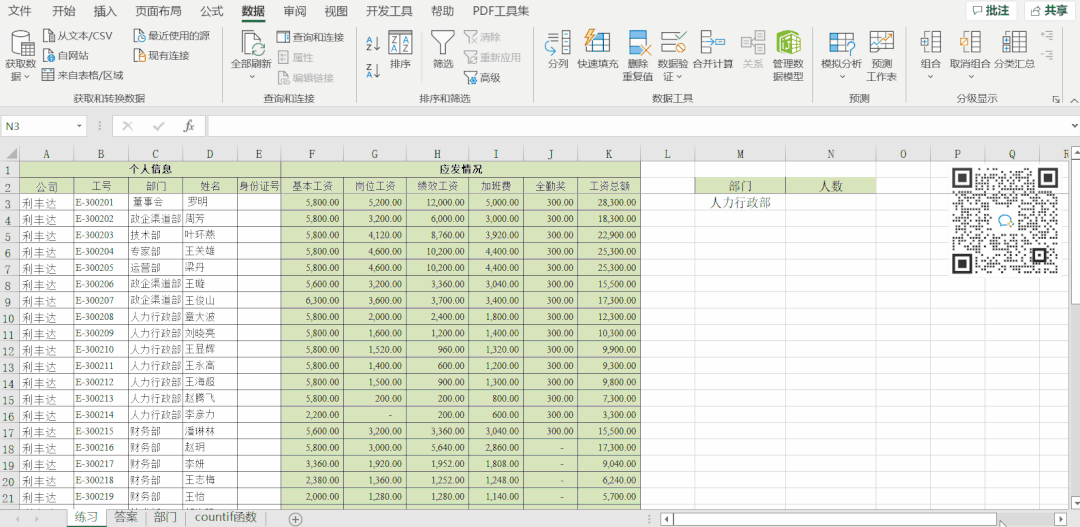Add a new sheet with plus icon
Screen dimensions: 1080x527
click(295, 519)
